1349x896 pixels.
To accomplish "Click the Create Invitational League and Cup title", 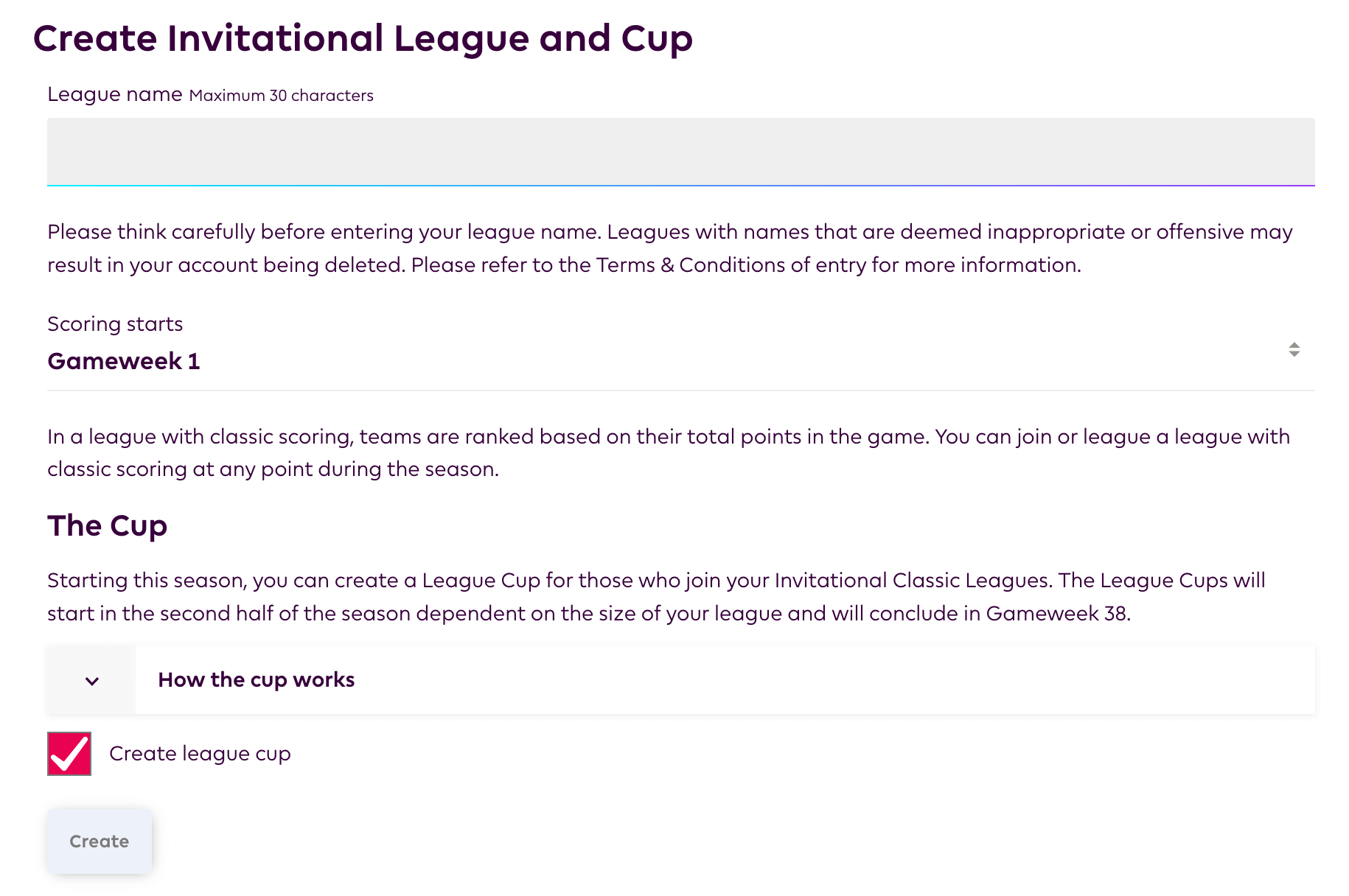I will tap(363, 38).
